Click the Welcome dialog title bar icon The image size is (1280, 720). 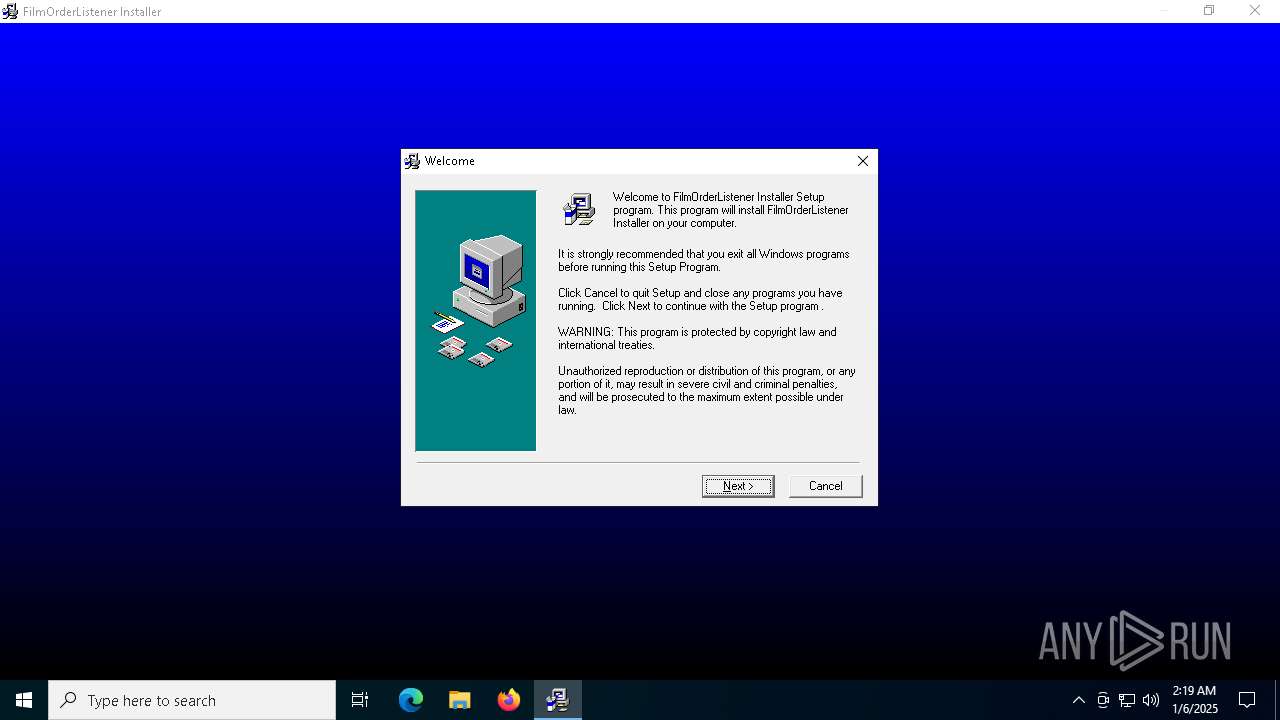coord(412,161)
